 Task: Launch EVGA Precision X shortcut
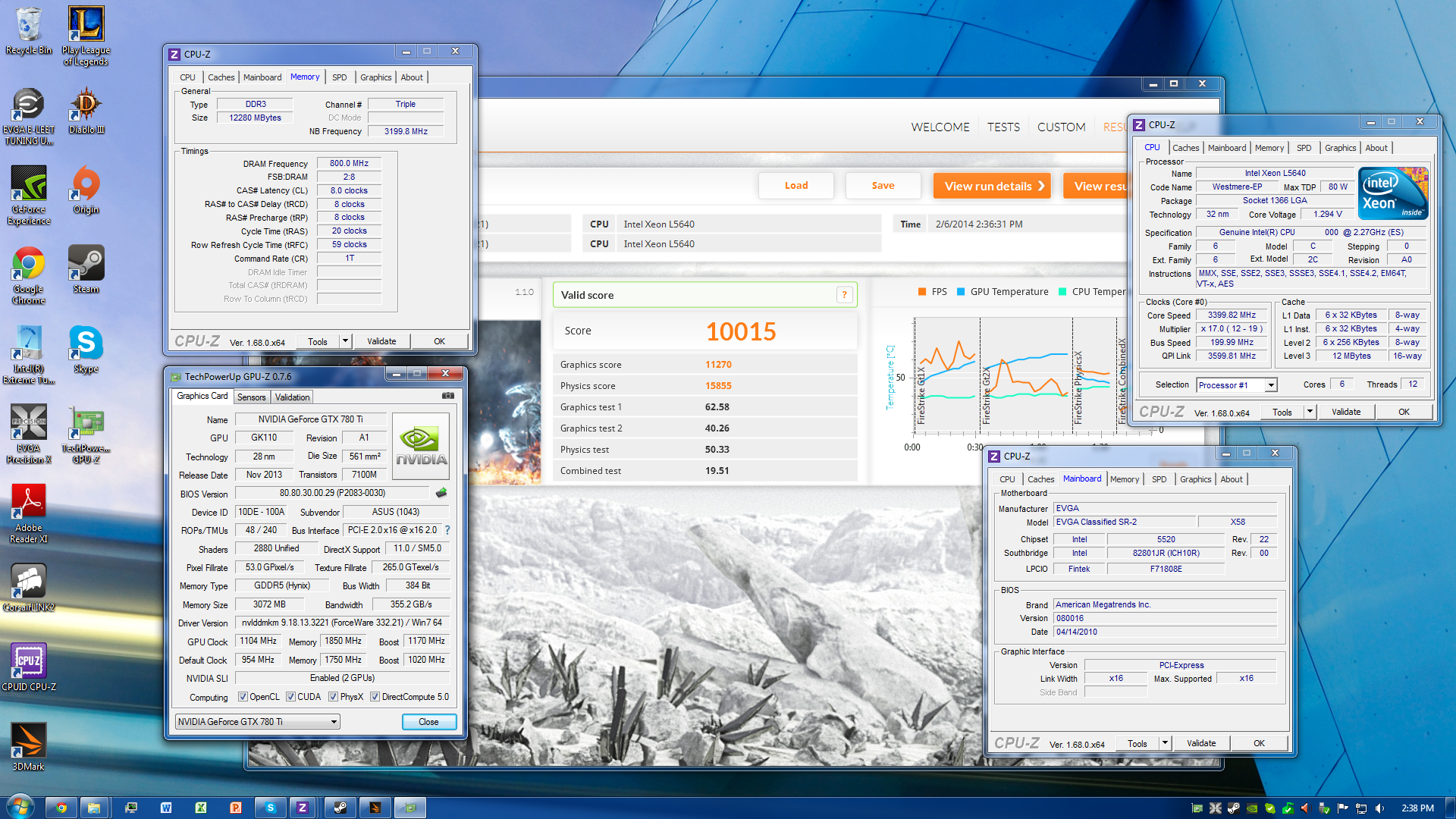(29, 435)
